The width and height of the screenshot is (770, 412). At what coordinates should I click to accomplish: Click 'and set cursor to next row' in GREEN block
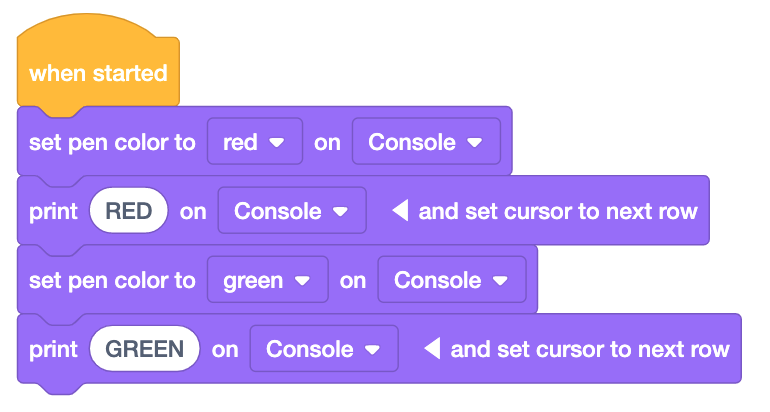590,349
